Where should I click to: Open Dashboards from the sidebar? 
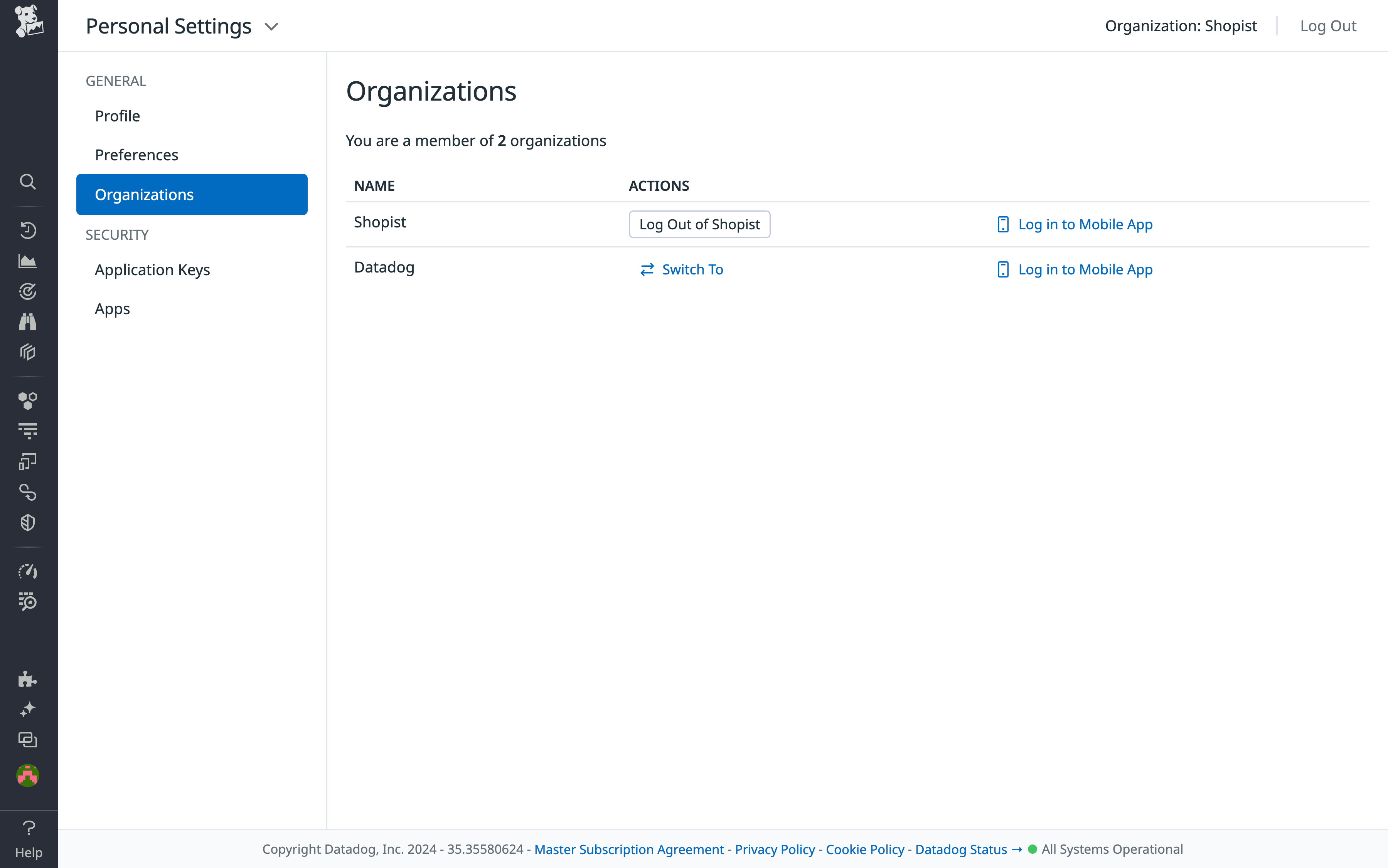(x=27, y=352)
